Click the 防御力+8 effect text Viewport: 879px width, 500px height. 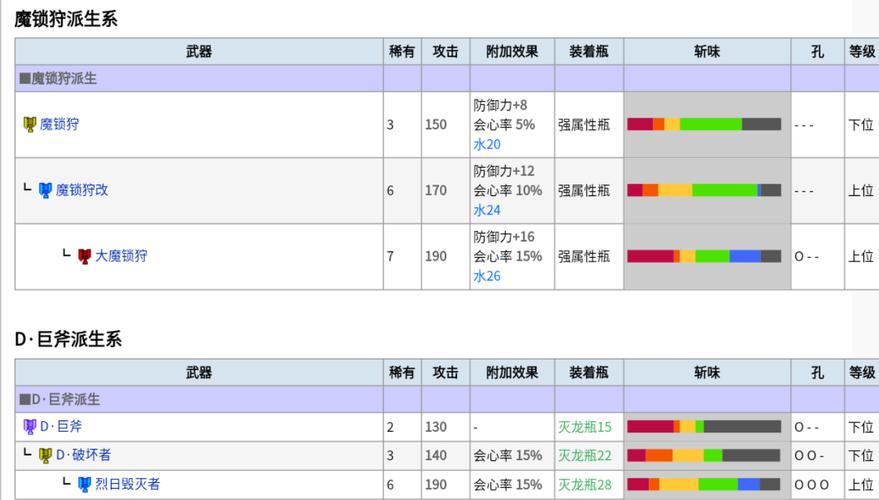click(x=500, y=105)
